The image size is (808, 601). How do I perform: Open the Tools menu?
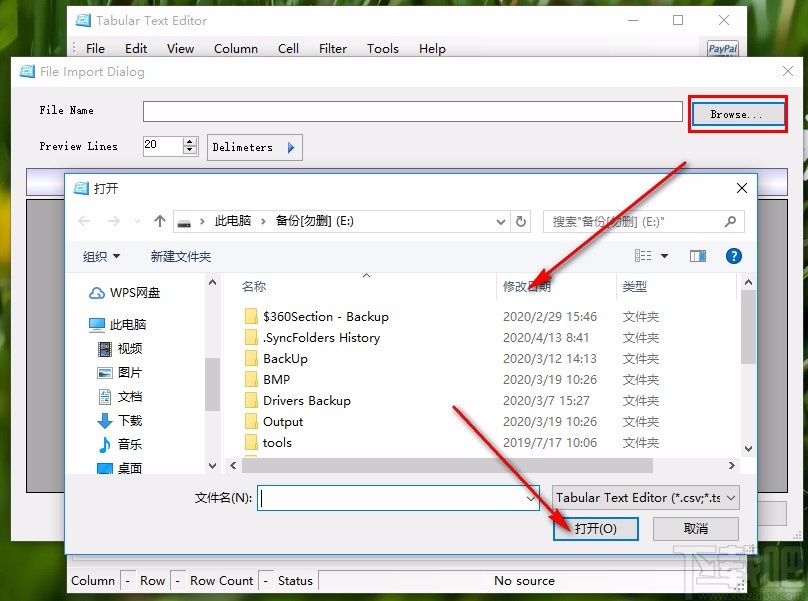383,48
